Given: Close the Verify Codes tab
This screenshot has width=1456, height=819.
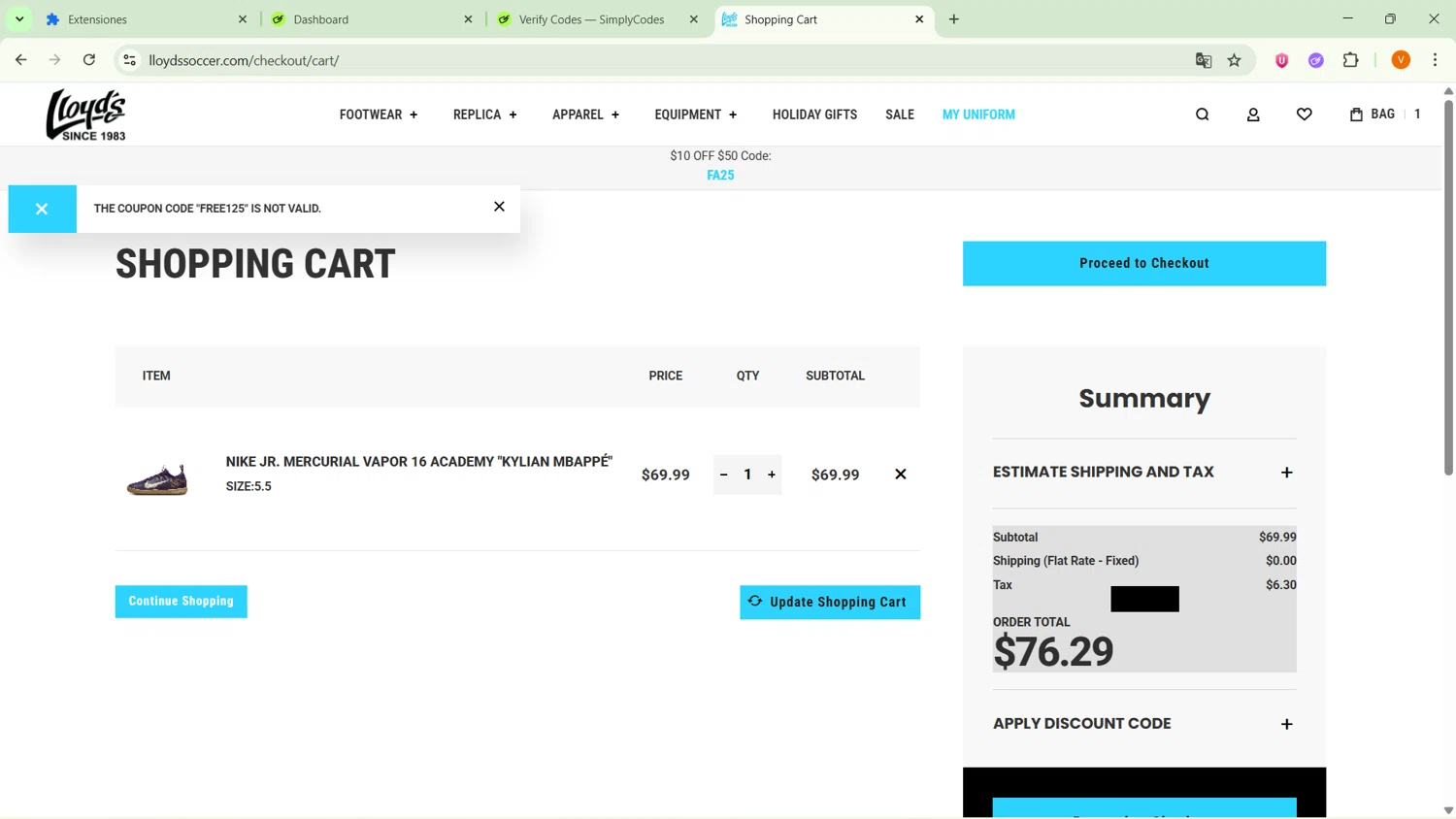Looking at the screenshot, I should click(x=693, y=19).
